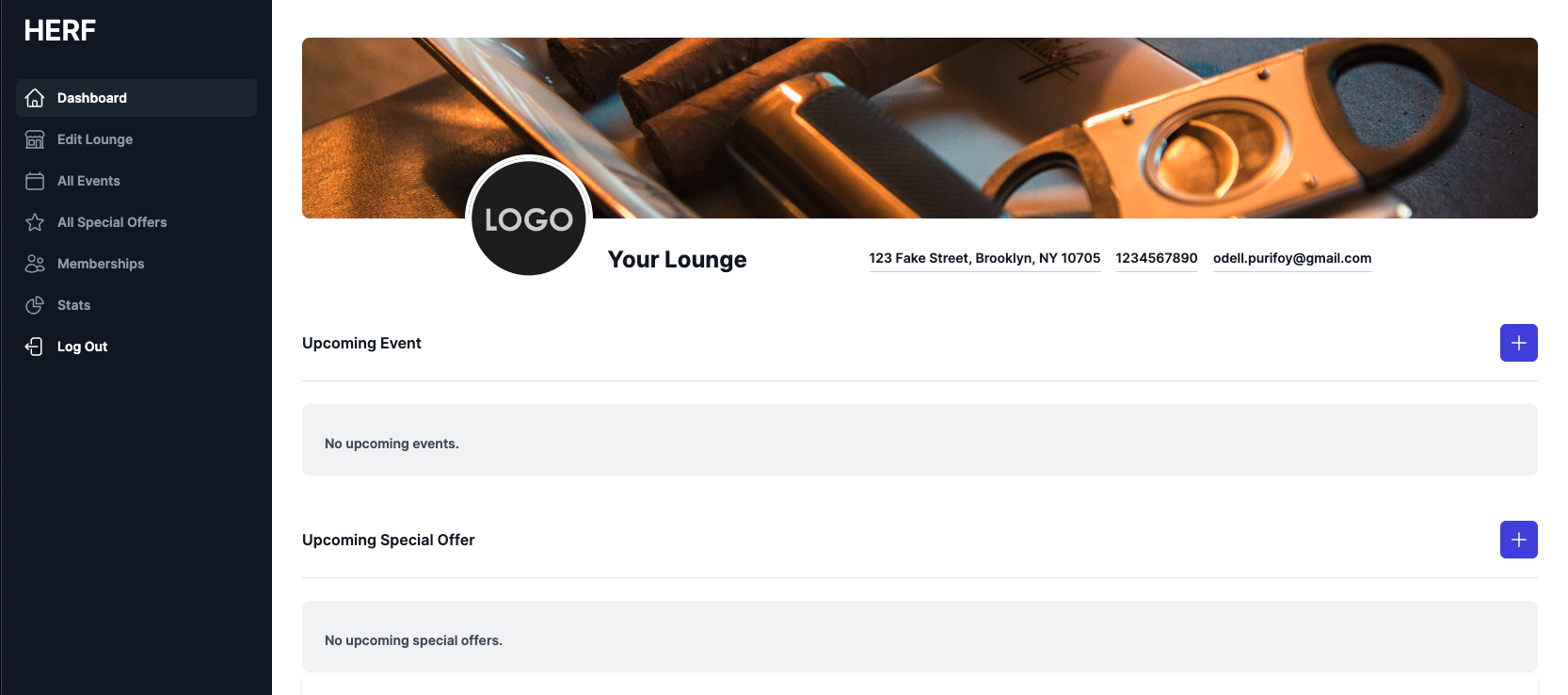Go to All Events page
Viewport: 1568px width, 695px height.
click(88, 181)
